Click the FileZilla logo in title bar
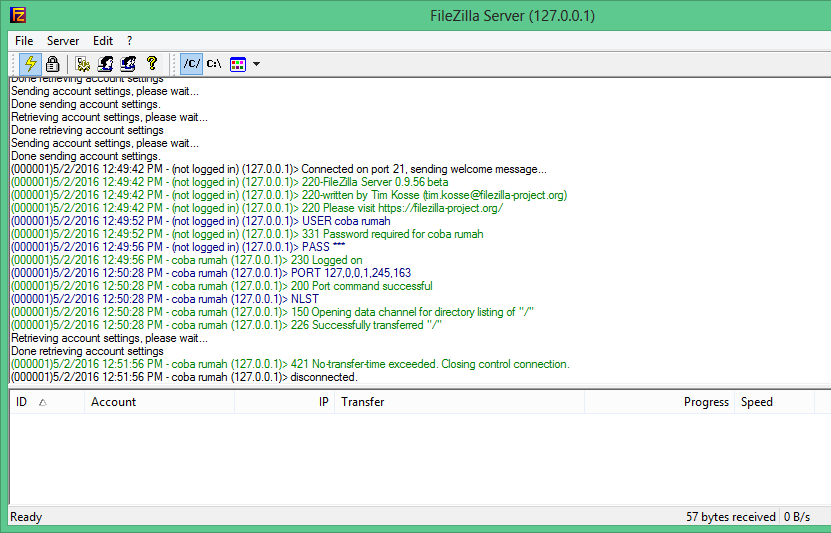 pyautogui.click(x=18, y=15)
